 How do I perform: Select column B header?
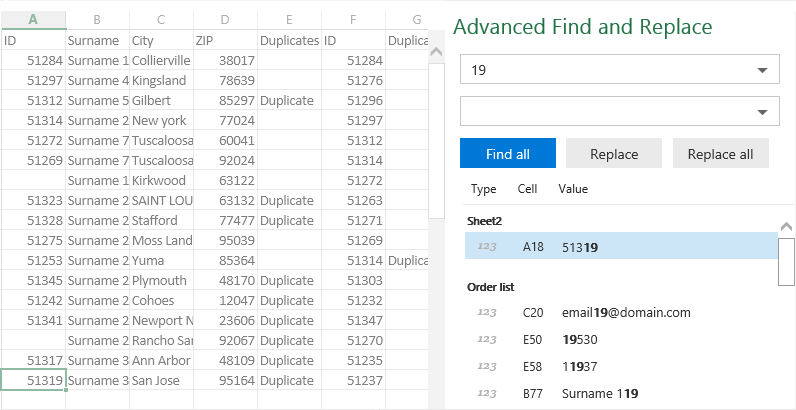click(97, 20)
